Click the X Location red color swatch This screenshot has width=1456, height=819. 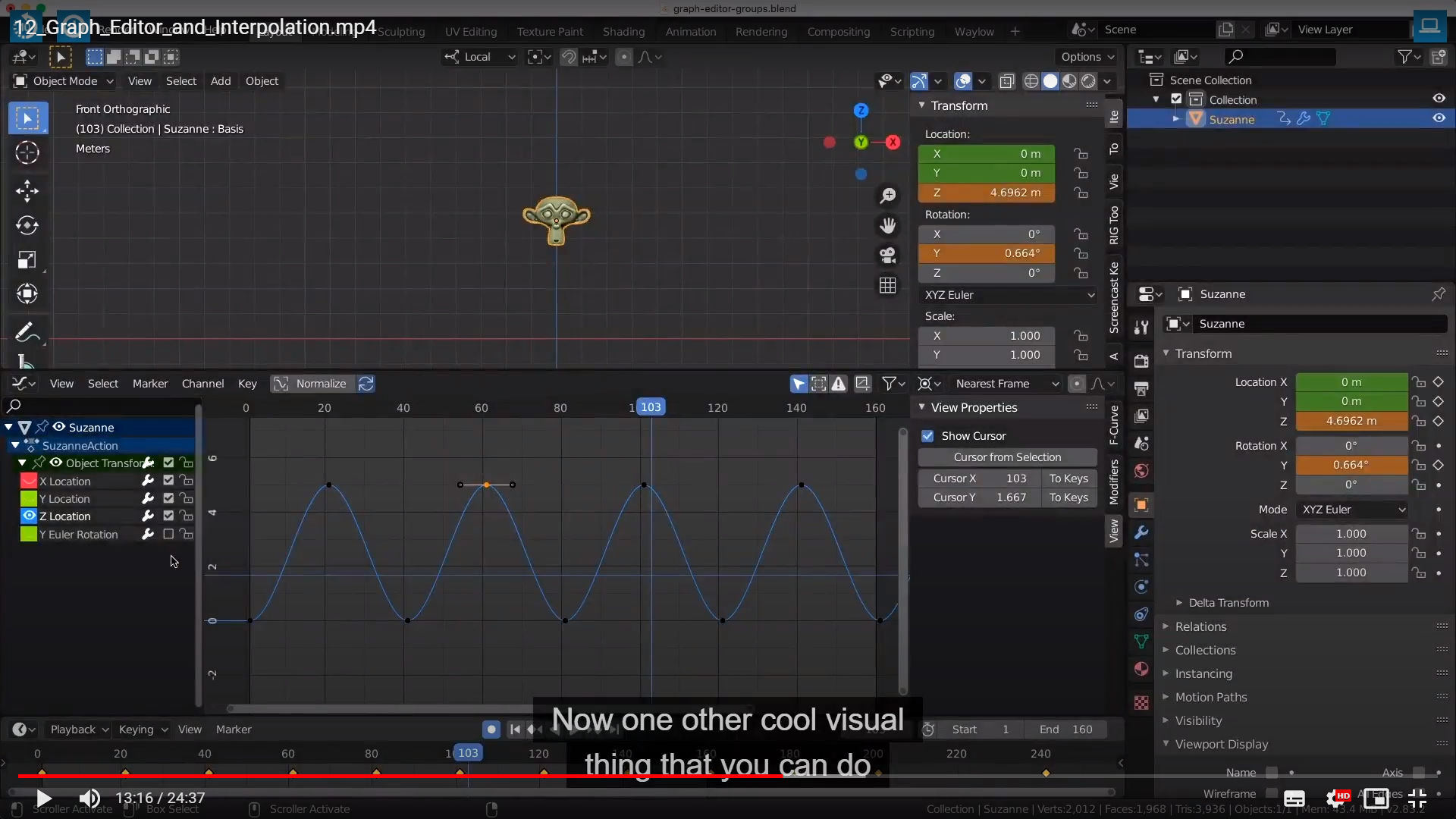(29, 481)
